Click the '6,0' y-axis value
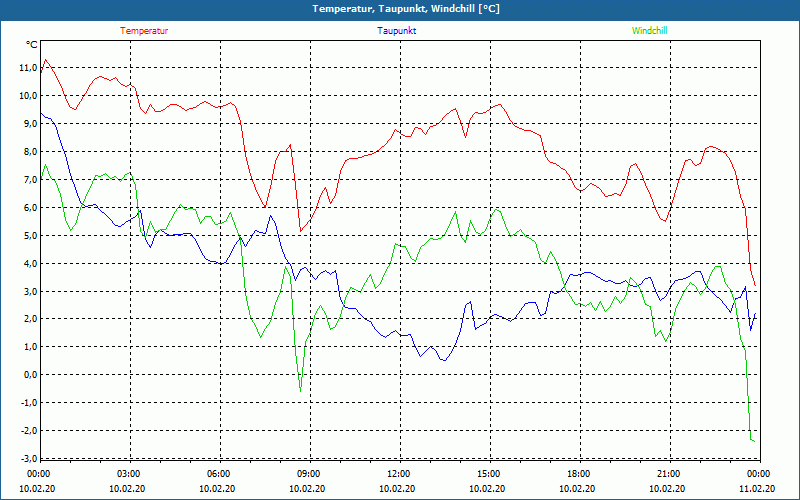This screenshot has width=800, height=500. [30, 208]
